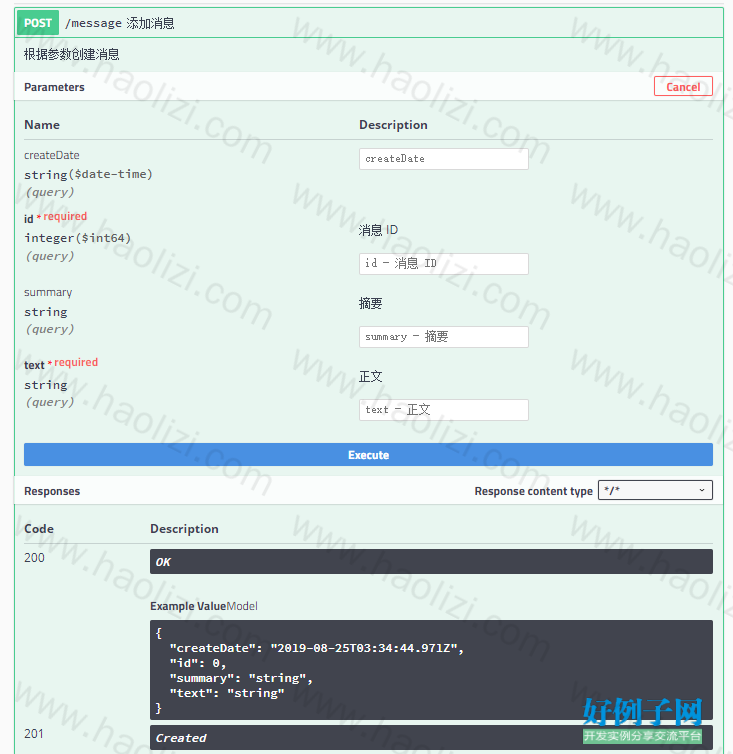Click the "text": "string" line in JSON
This screenshot has height=754, width=733.
(x=227, y=693)
